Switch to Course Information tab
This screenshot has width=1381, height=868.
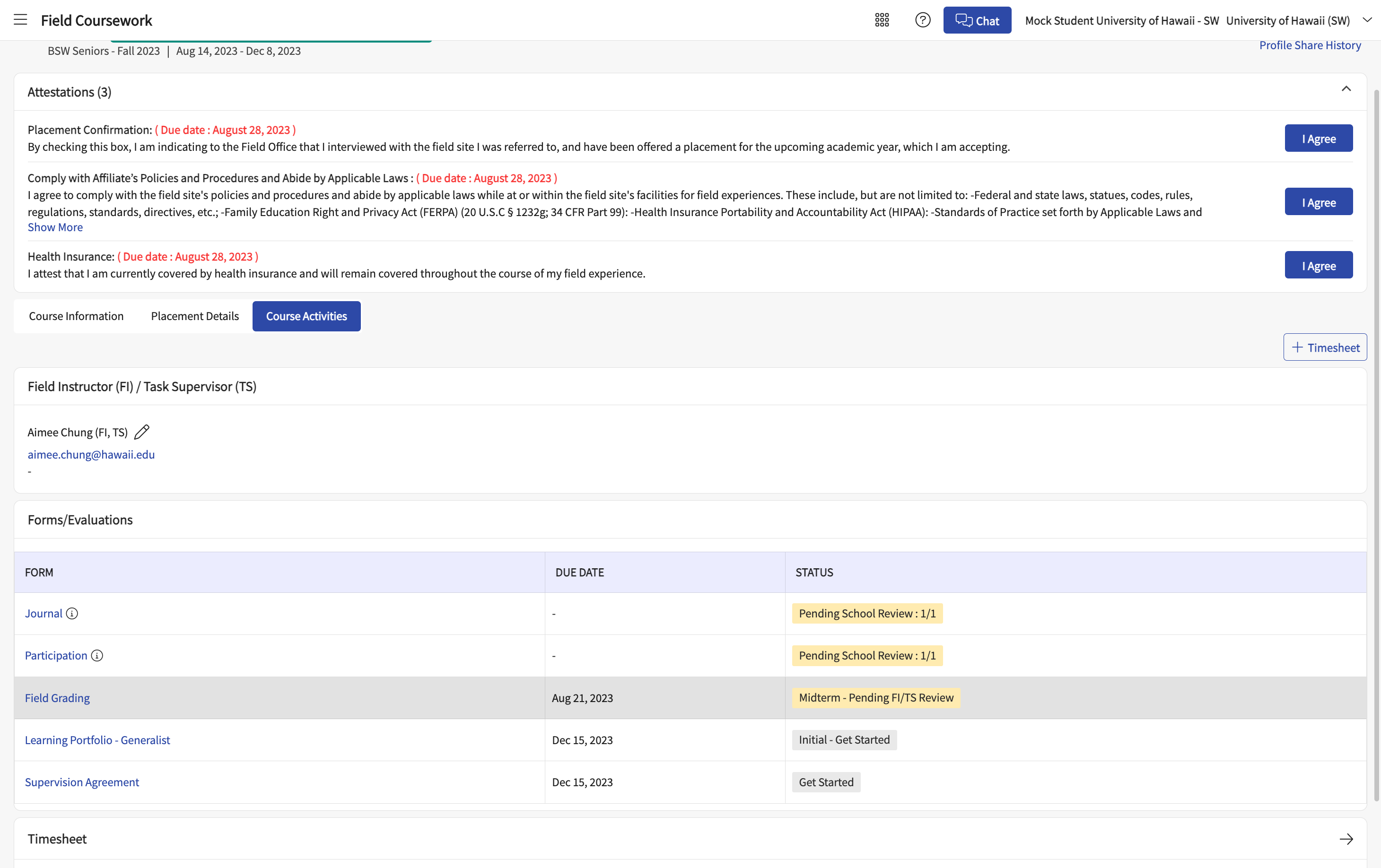coord(76,316)
